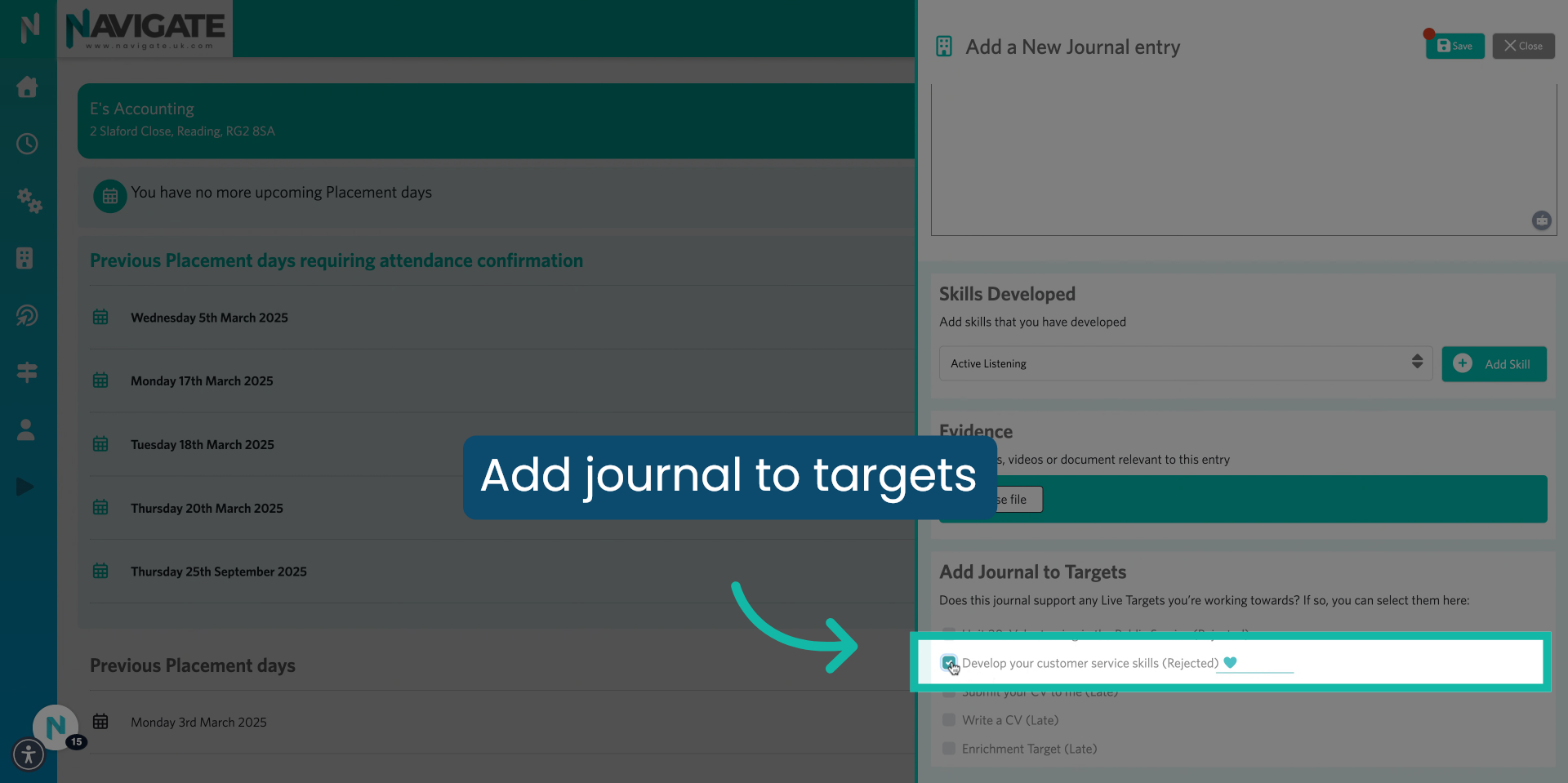Viewport: 1568px width, 783px height.
Task: Click the play triangle icon in sidebar
Action: pos(24,487)
